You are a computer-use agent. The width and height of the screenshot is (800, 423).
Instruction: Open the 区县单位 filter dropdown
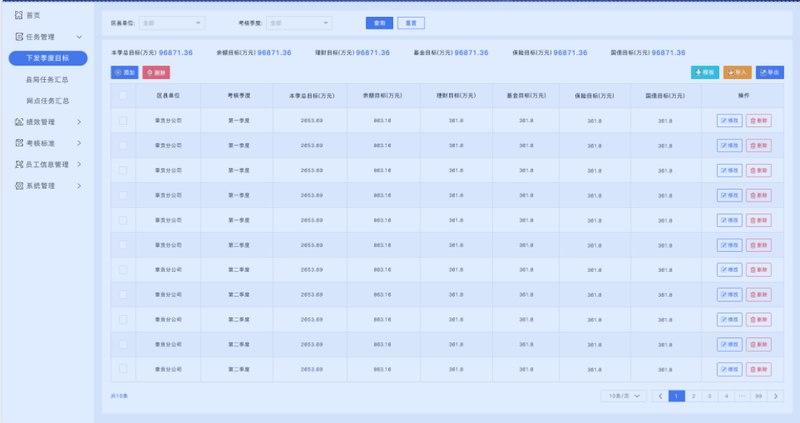coord(172,23)
